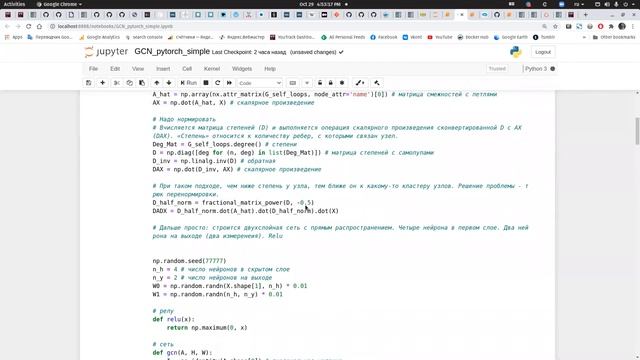Open the Apps bookmark shortcut
The height and width of the screenshot is (360, 640).
tap(13, 37)
